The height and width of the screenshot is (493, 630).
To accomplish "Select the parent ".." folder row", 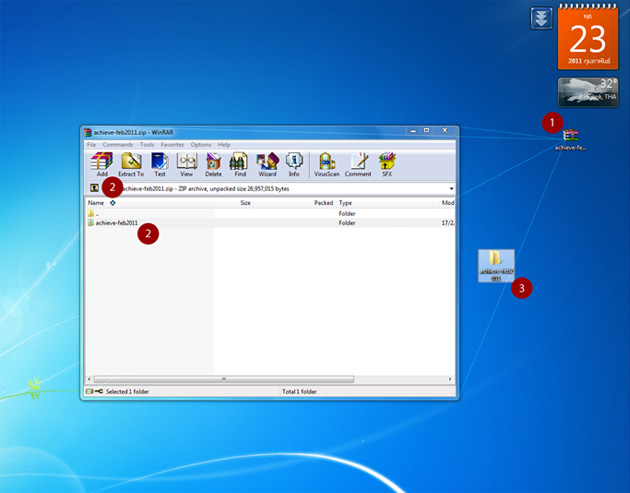I will pyautogui.click(x=270, y=213).
